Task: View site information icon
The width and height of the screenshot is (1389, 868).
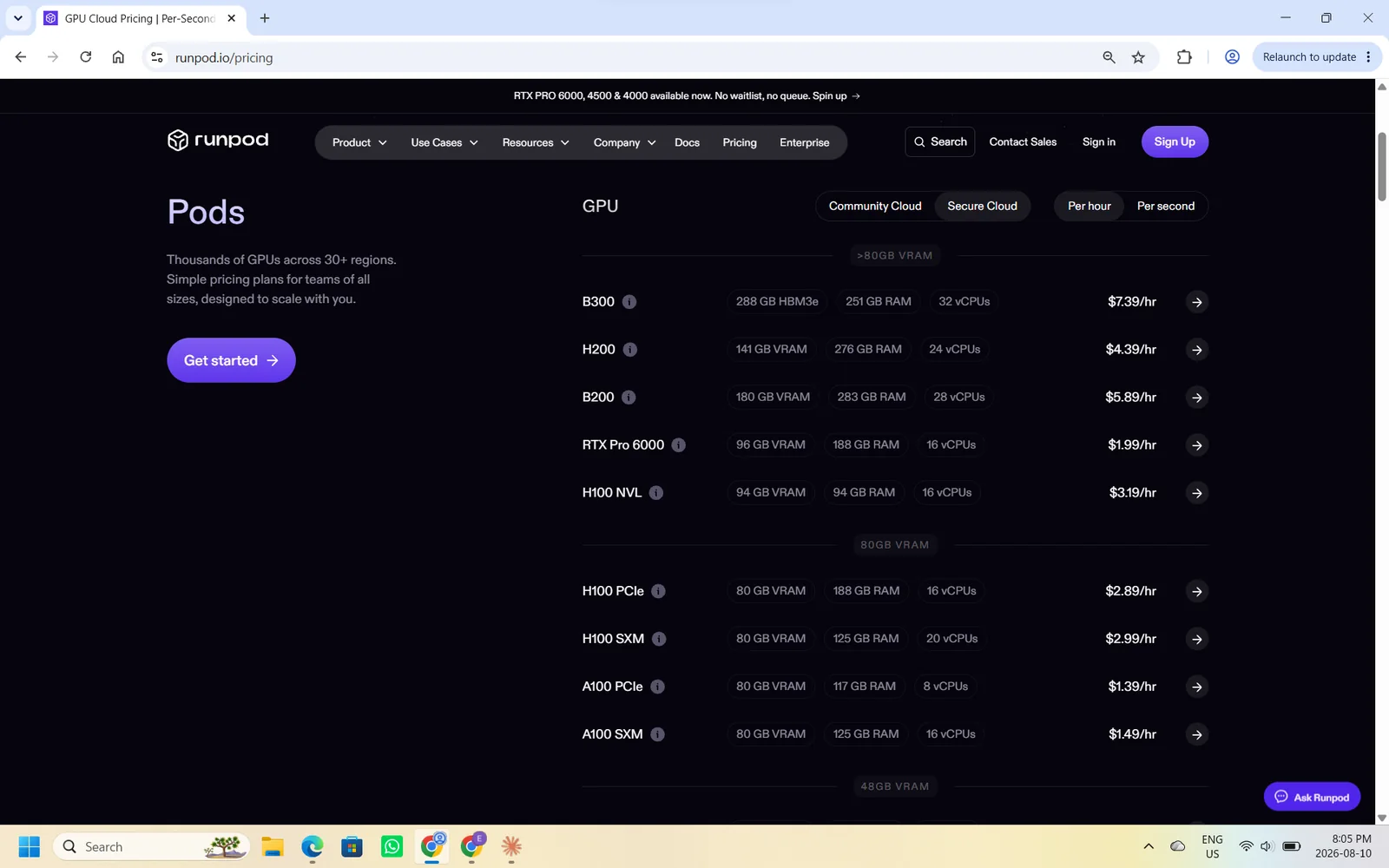Action: (156, 57)
